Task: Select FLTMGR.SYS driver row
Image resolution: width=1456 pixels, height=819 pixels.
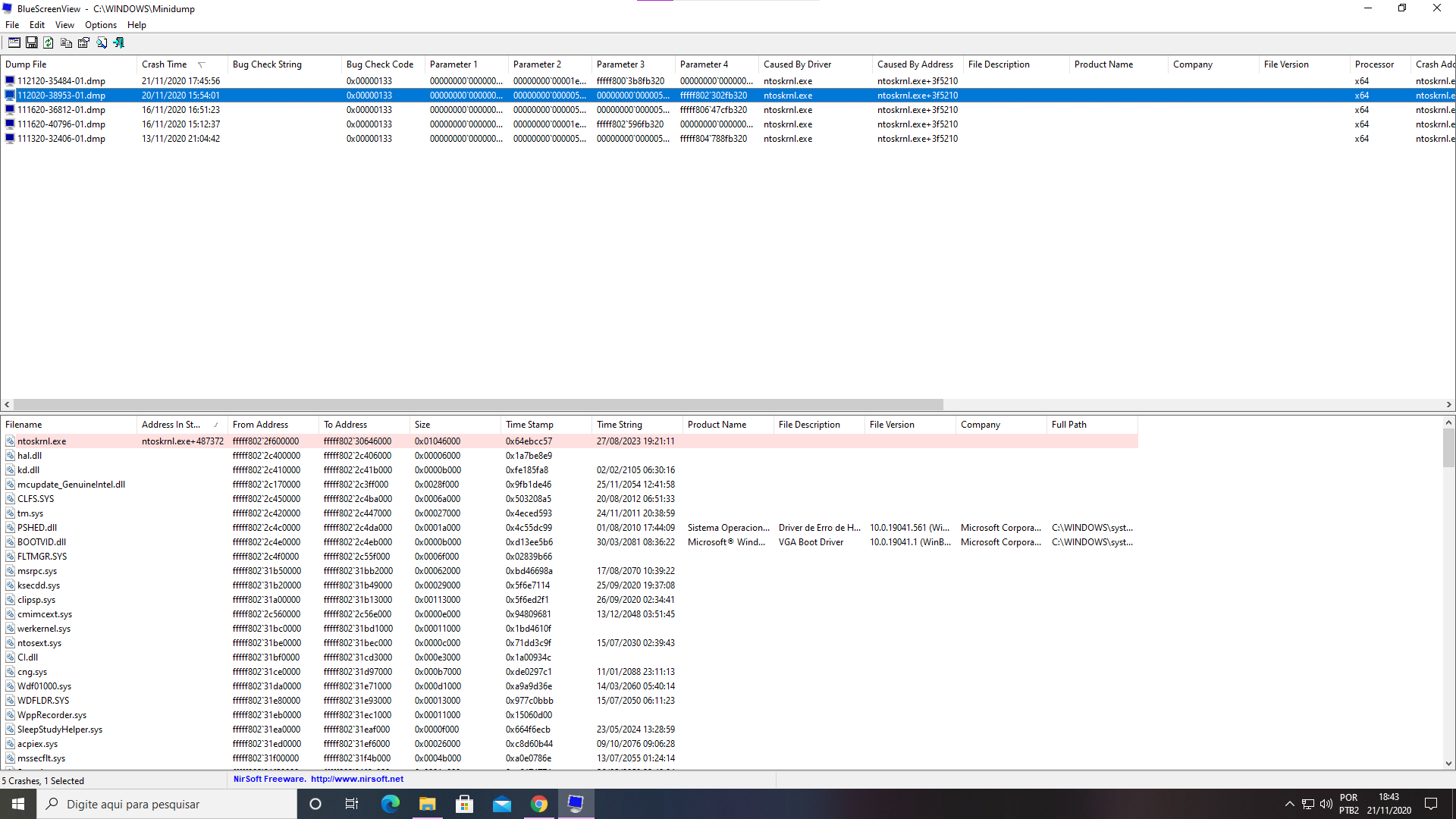Action: (570, 556)
